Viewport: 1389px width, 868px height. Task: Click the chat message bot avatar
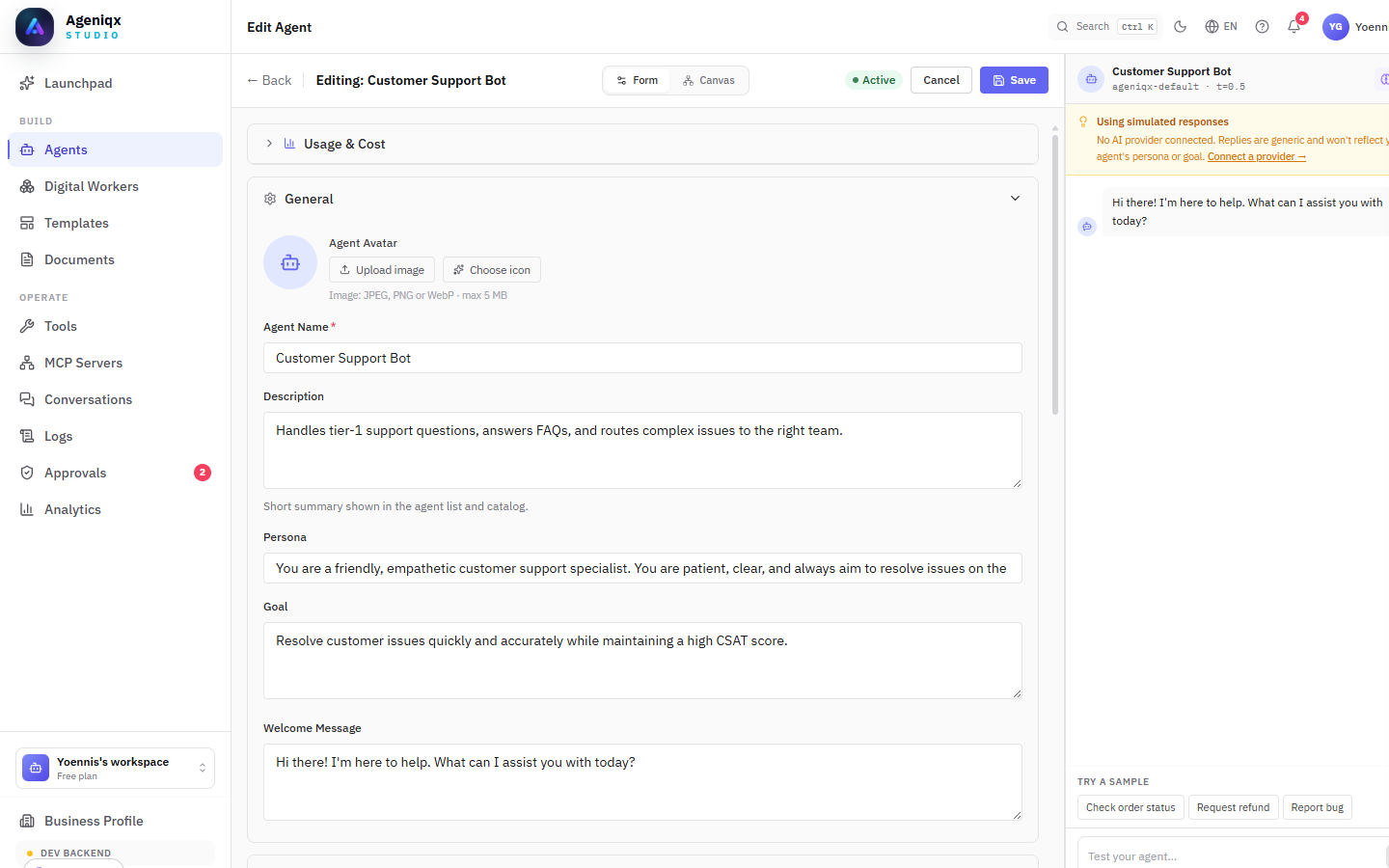1087,227
